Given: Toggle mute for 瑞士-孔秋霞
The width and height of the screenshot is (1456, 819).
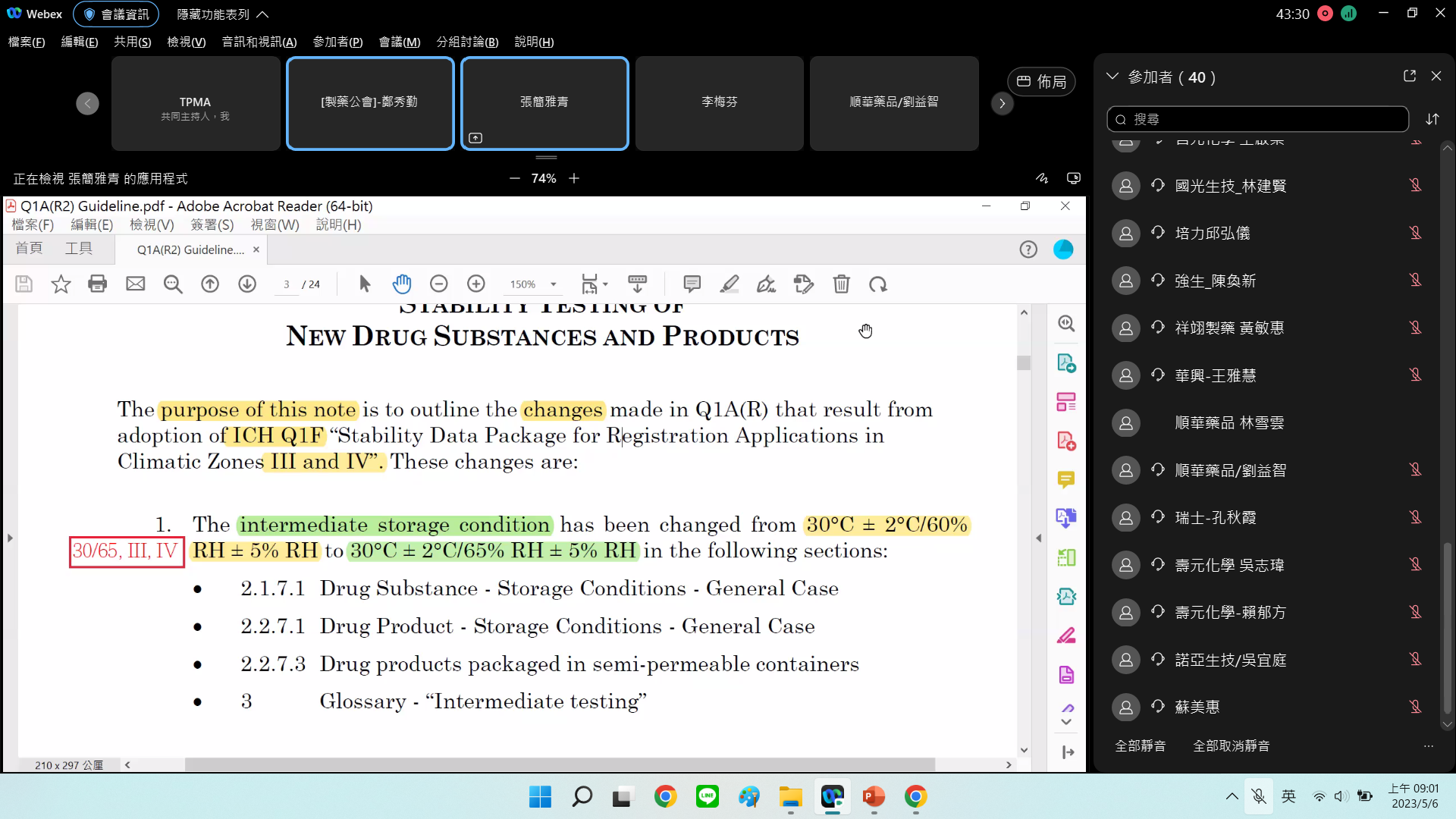Looking at the screenshot, I should pyautogui.click(x=1415, y=517).
